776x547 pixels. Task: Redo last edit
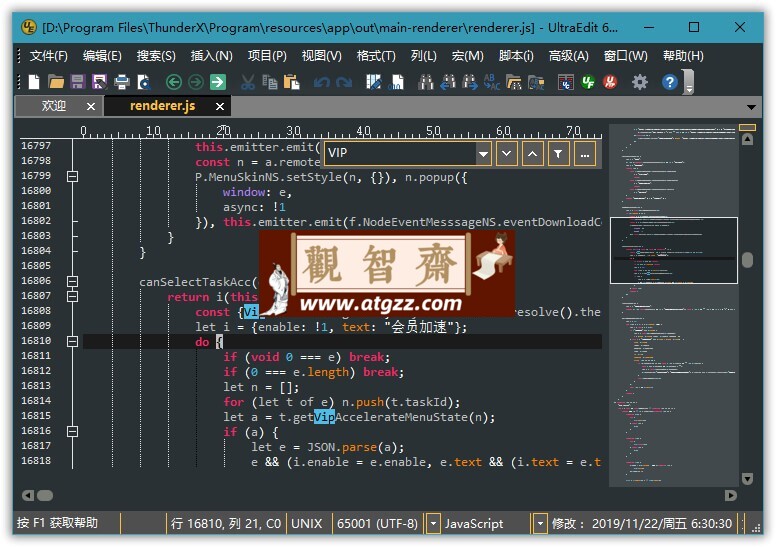tap(344, 82)
